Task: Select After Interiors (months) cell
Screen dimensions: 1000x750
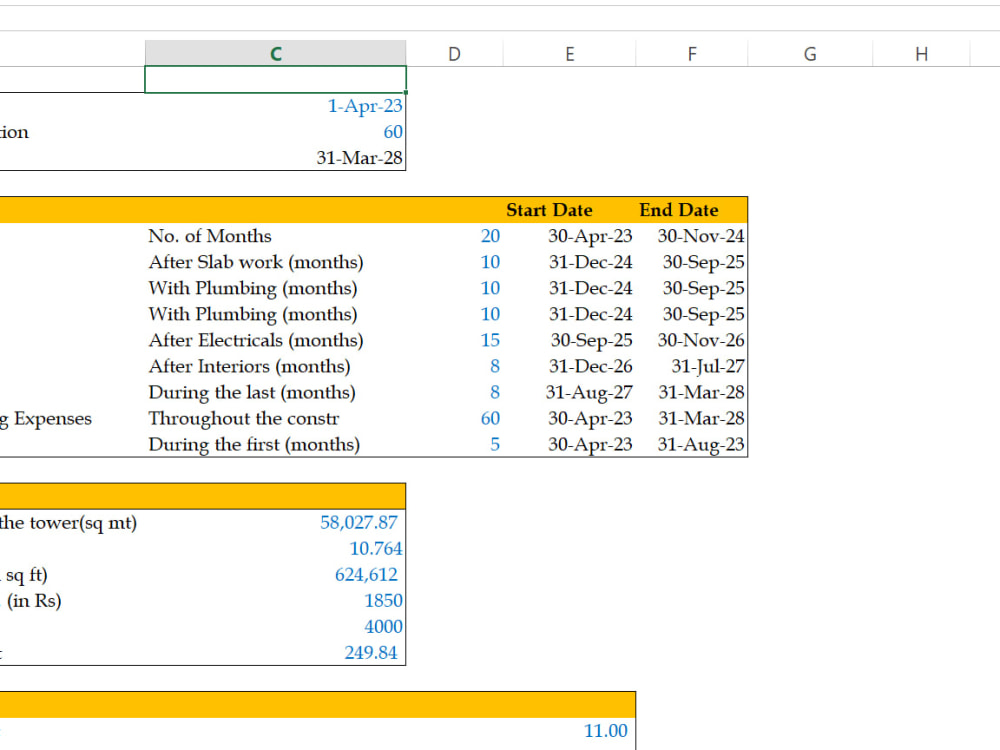Action: coord(276,366)
